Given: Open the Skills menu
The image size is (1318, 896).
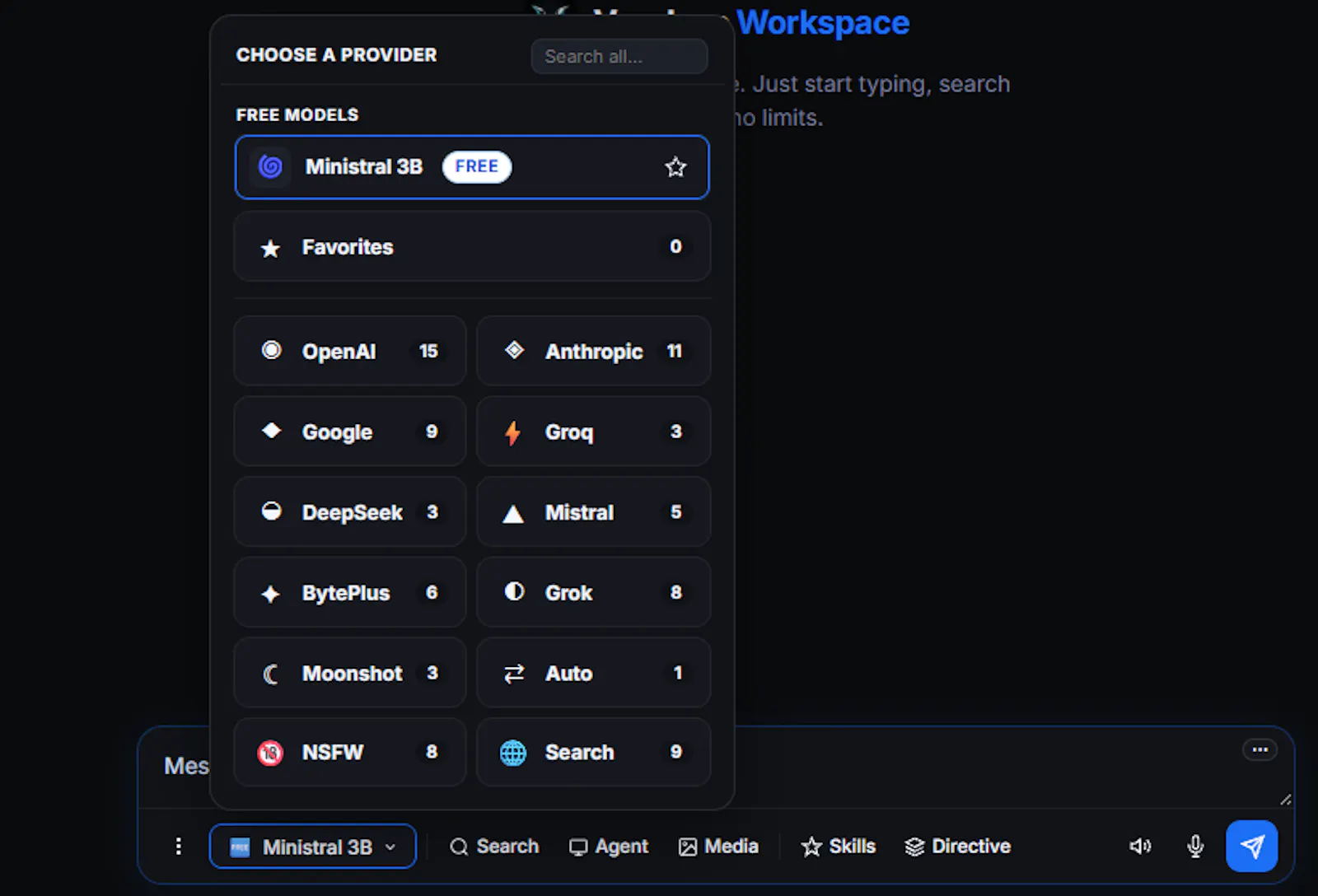Looking at the screenshot, I should pos(838,846).
